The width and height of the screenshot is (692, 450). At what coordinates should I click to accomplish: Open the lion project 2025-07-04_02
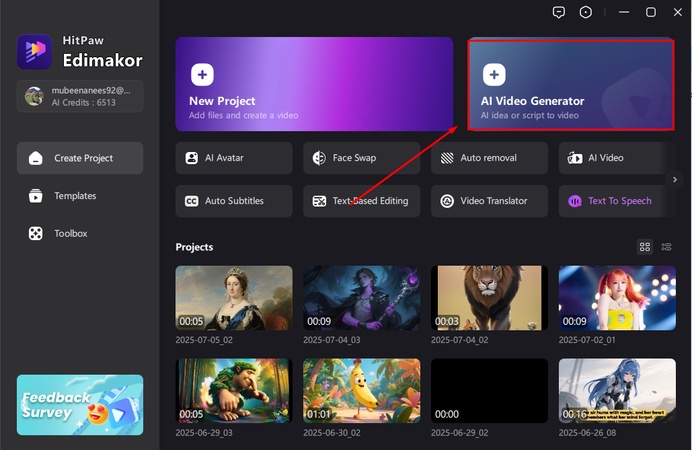(x=489, y=298)
